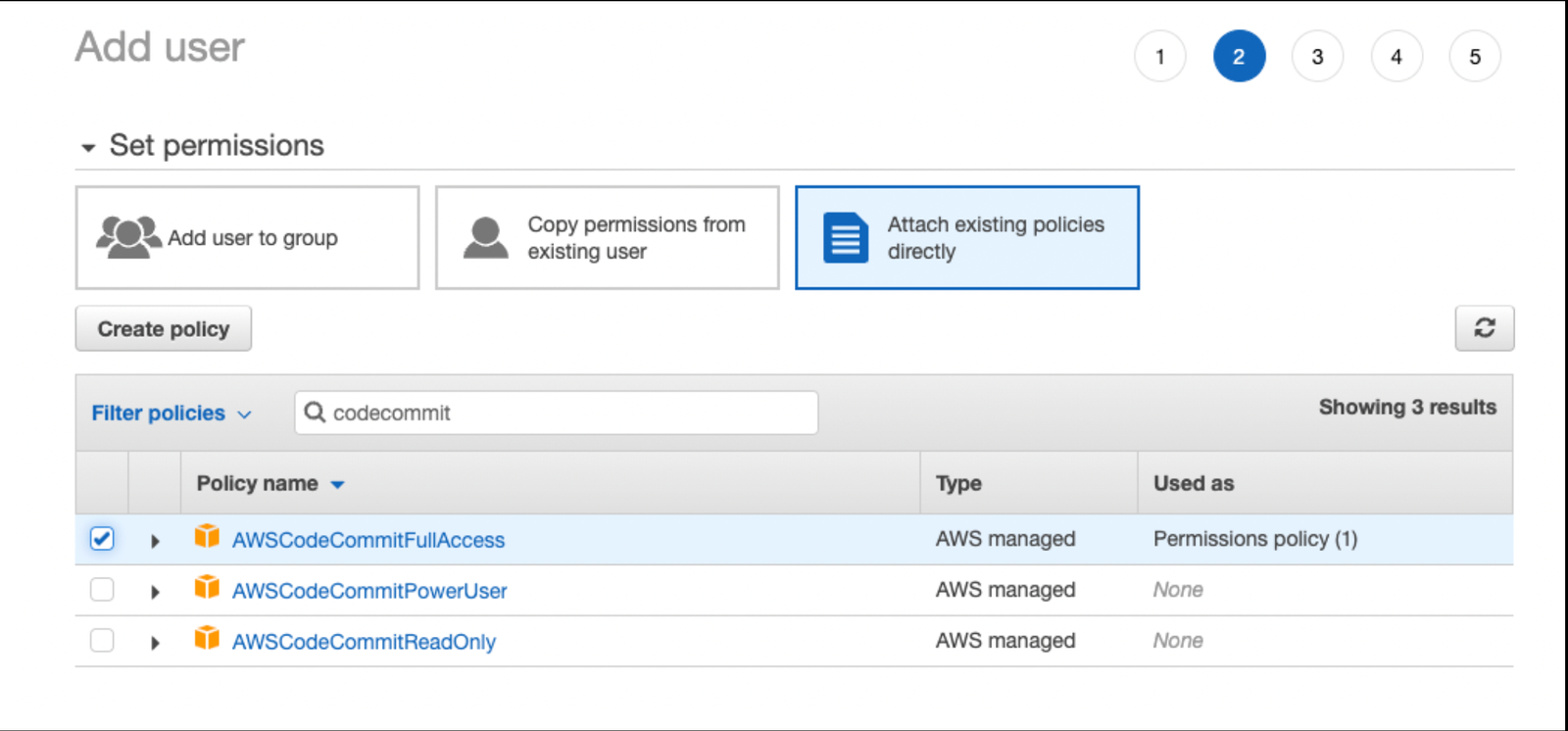This screenshot has width=1568, height=731.
Task: Click the Showing 3 results text
Action: click(1407, 407)
